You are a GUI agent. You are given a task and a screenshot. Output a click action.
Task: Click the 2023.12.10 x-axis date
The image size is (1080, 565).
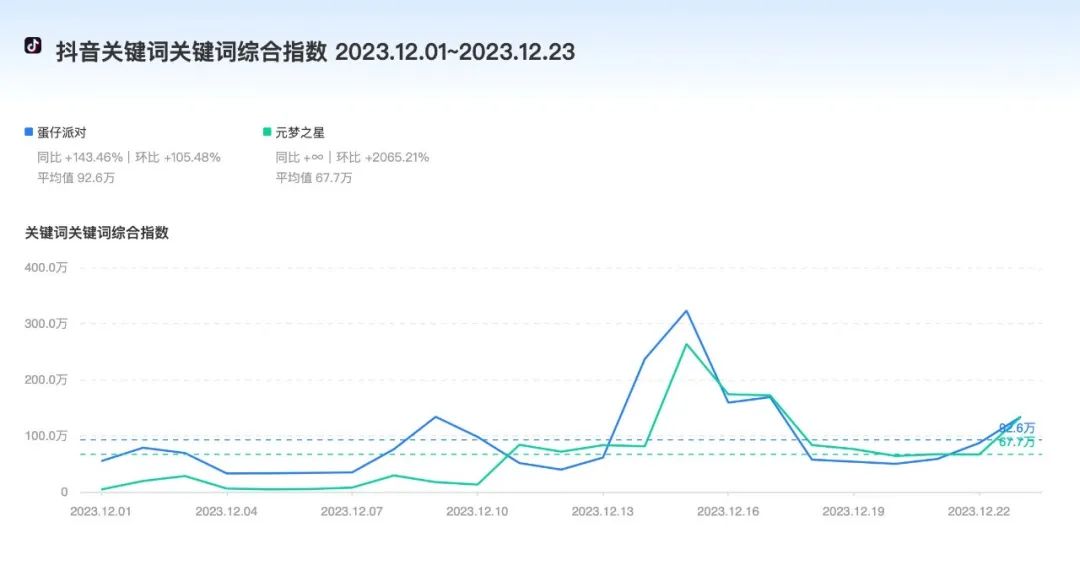tap(477, 511)
